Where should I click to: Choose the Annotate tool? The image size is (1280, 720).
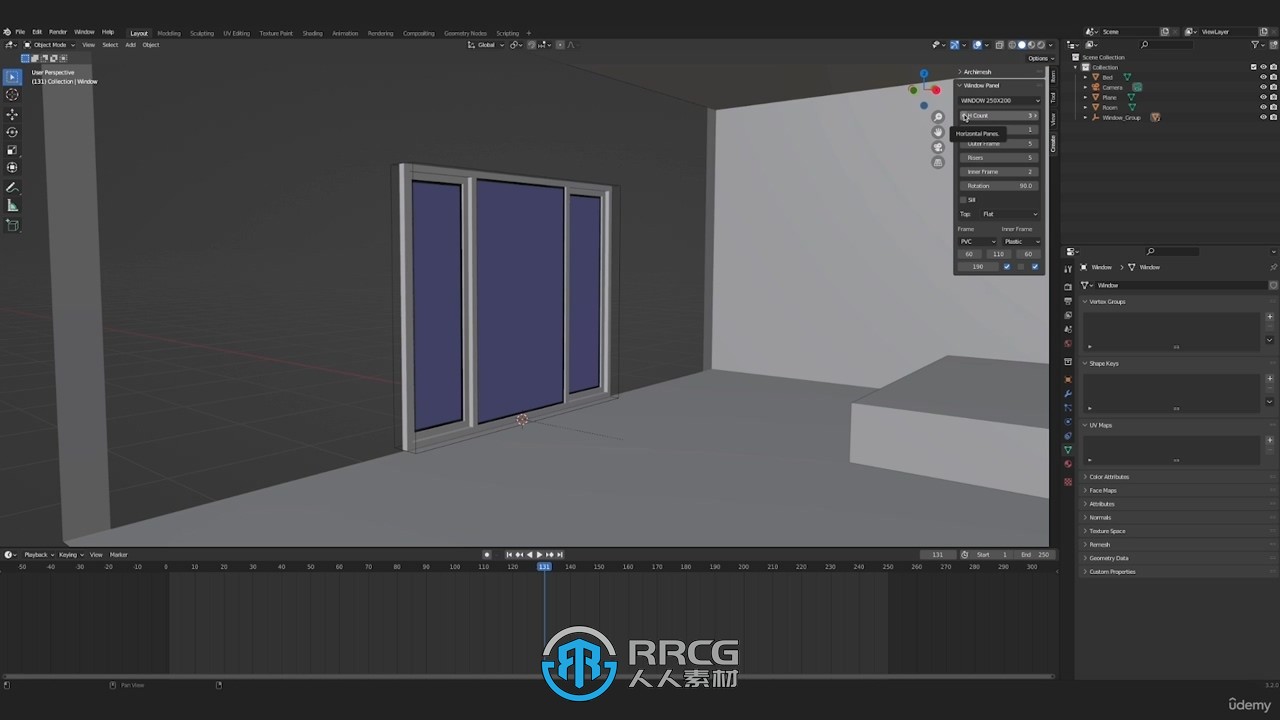point(12,188)
